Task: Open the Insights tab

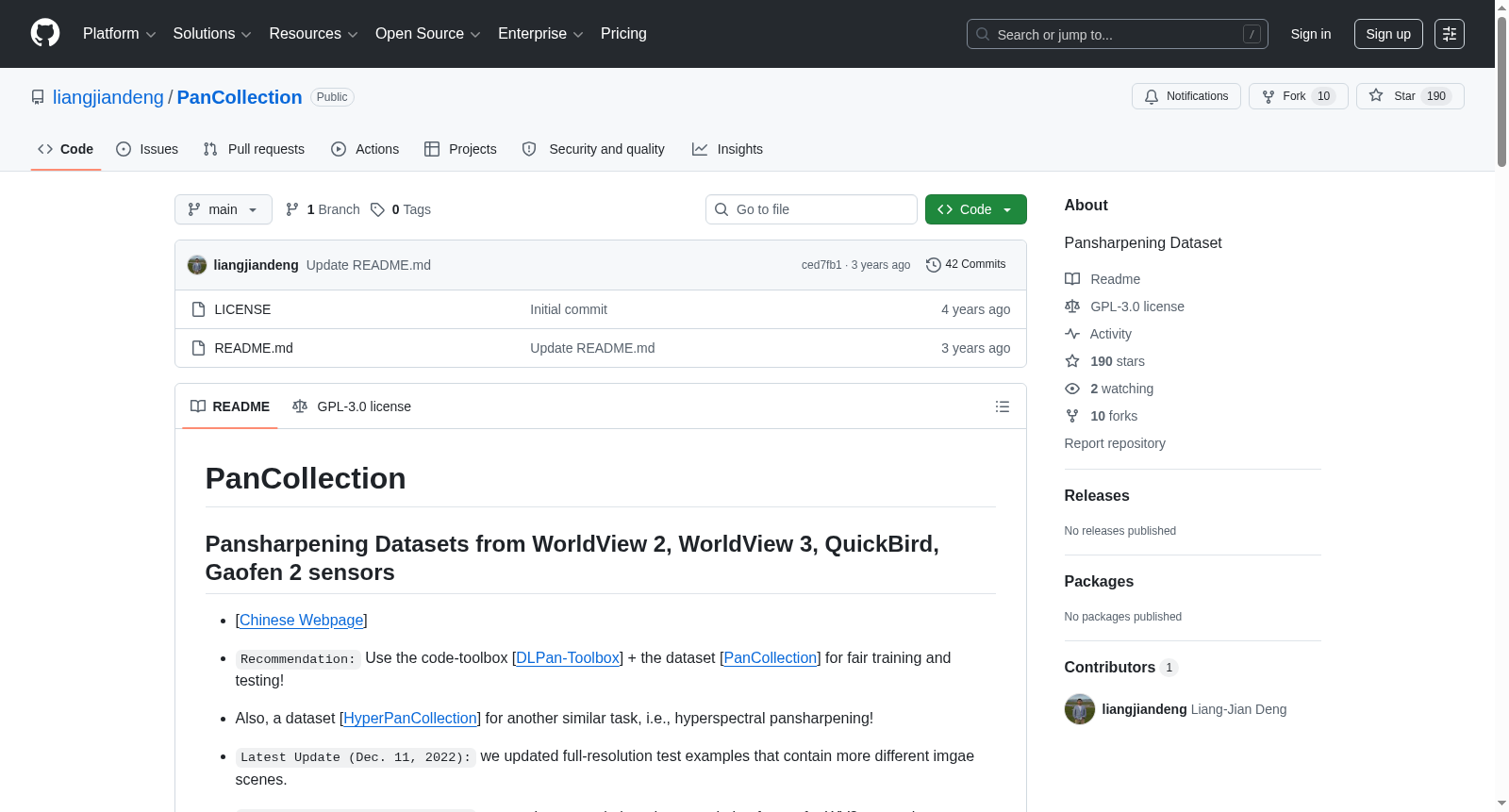Action: 727,149
